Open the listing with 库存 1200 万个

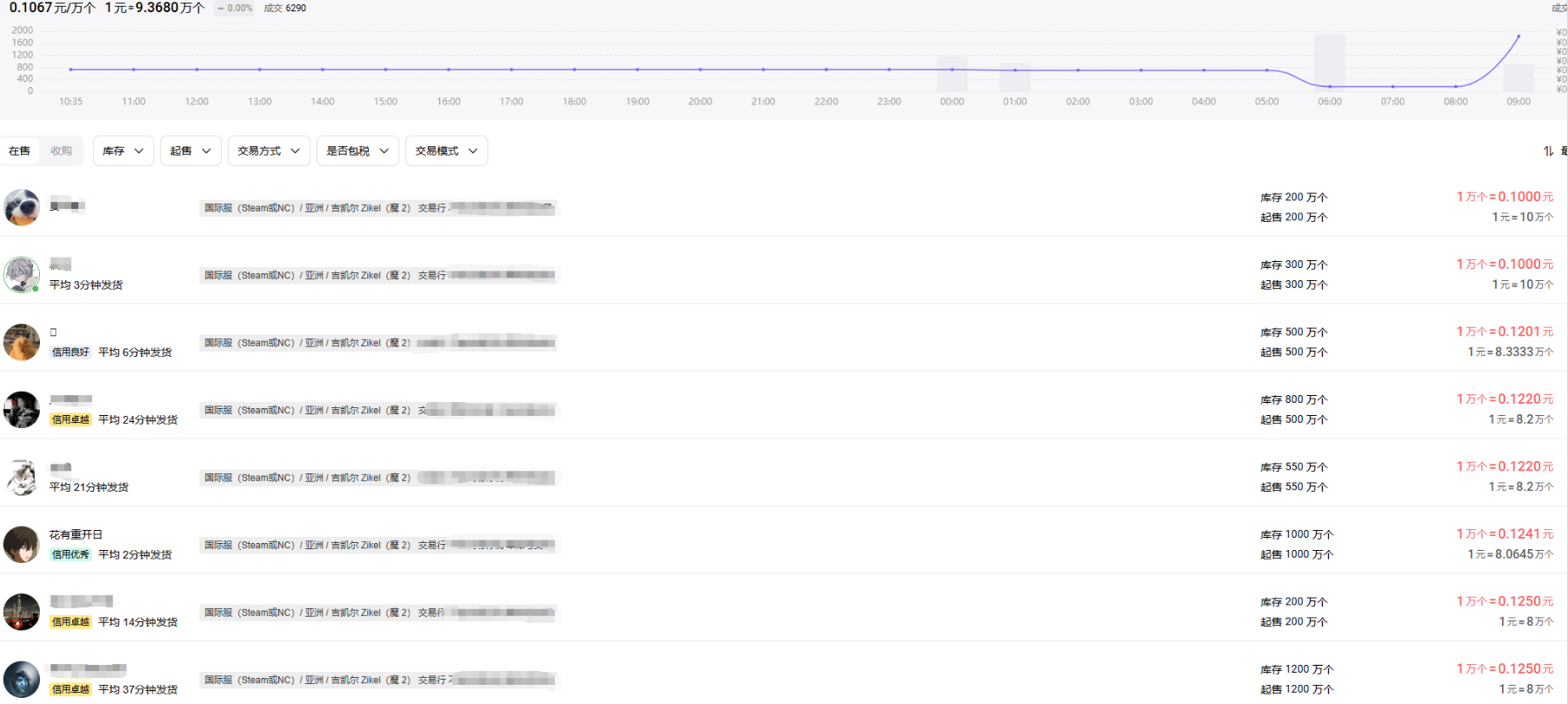[783, 679]
